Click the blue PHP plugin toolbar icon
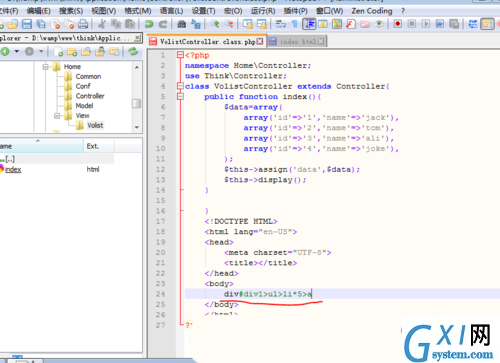This screenshot has height=363, width=500. 473,24
